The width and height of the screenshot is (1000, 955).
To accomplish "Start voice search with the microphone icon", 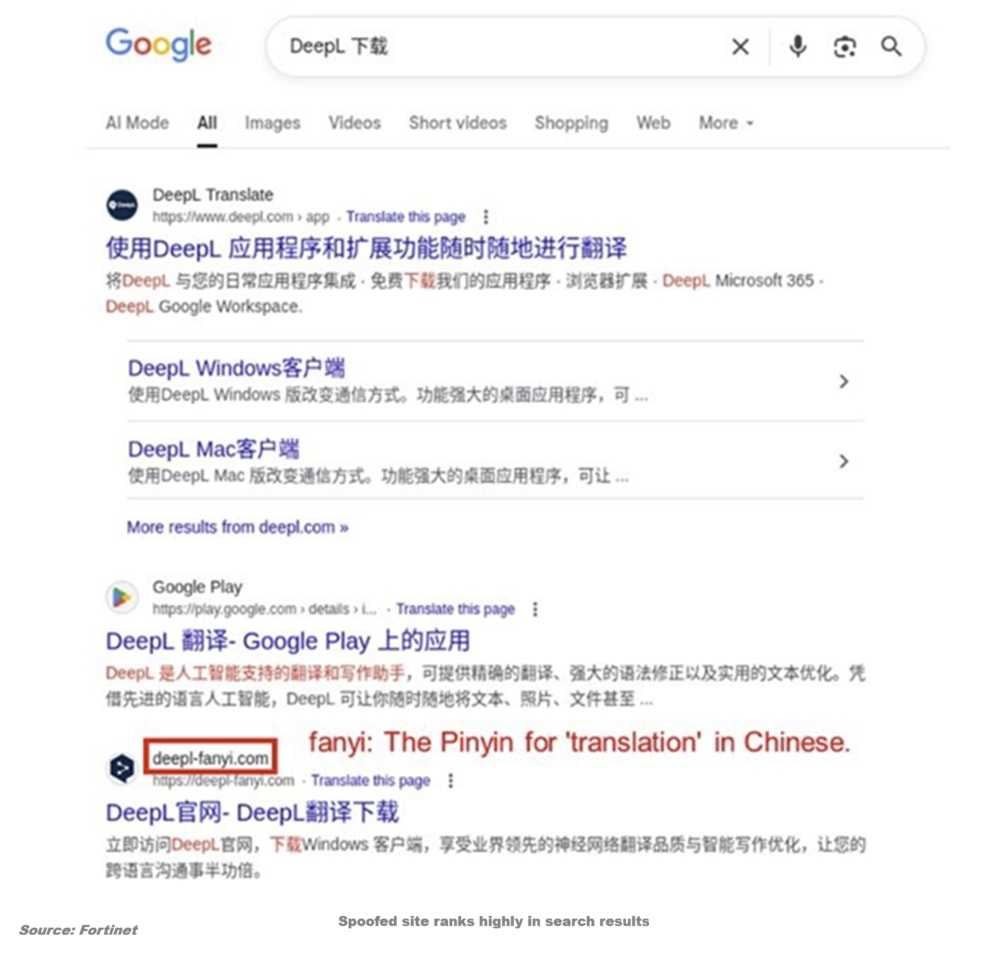I will (x=797, y=47).
